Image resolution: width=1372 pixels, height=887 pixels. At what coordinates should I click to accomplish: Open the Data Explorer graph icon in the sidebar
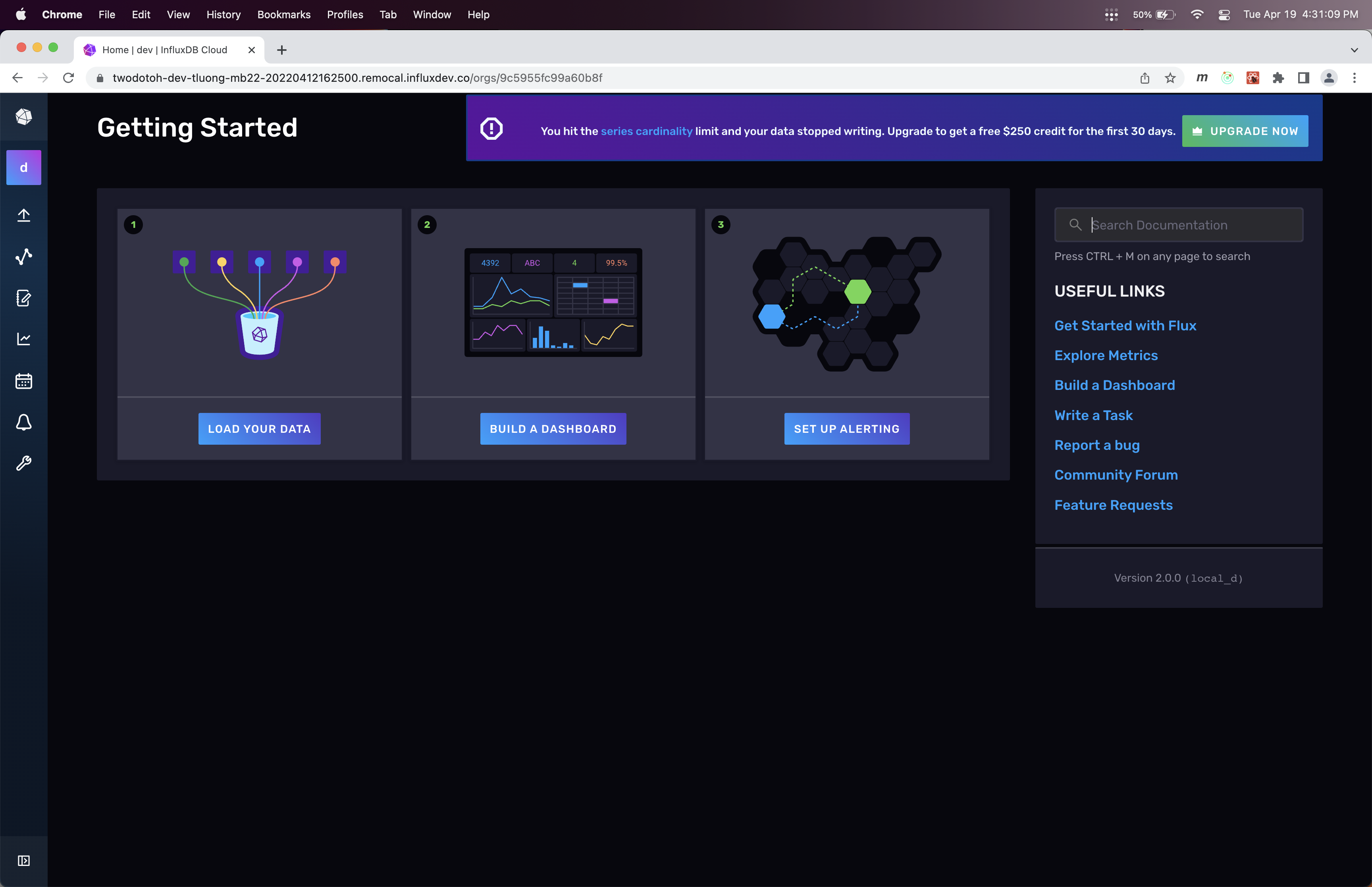coord(23,257)
